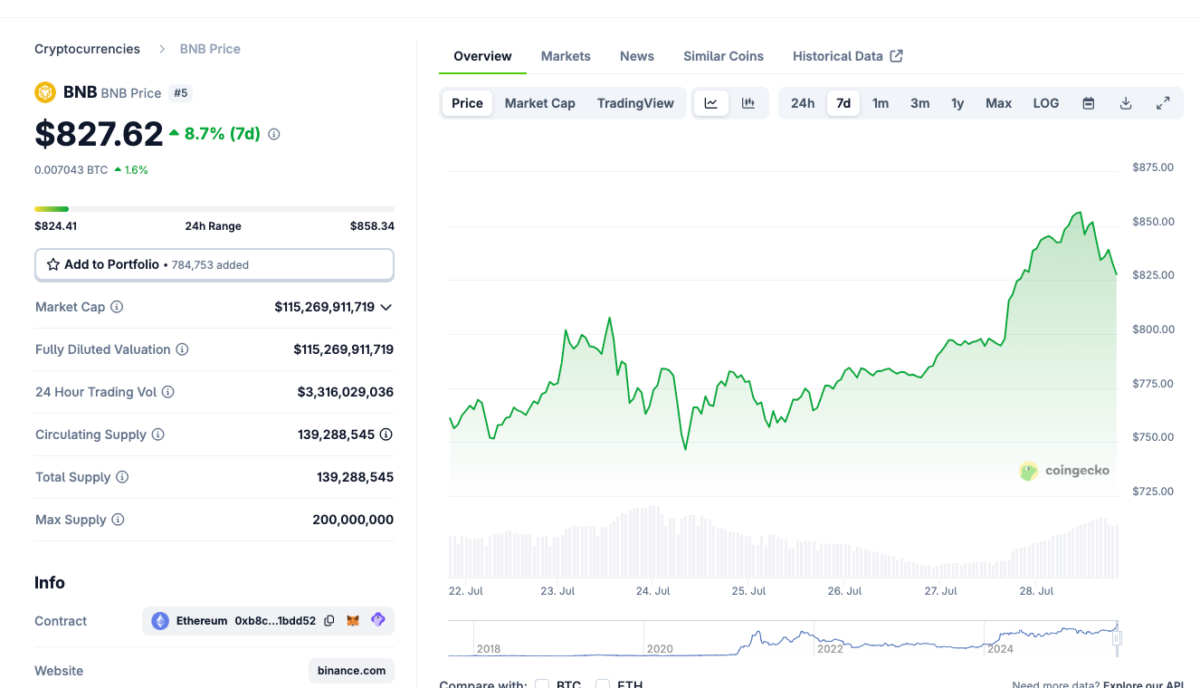
Task: Click the purple diamond icon after MetaMask
Action: coord(378,620)
